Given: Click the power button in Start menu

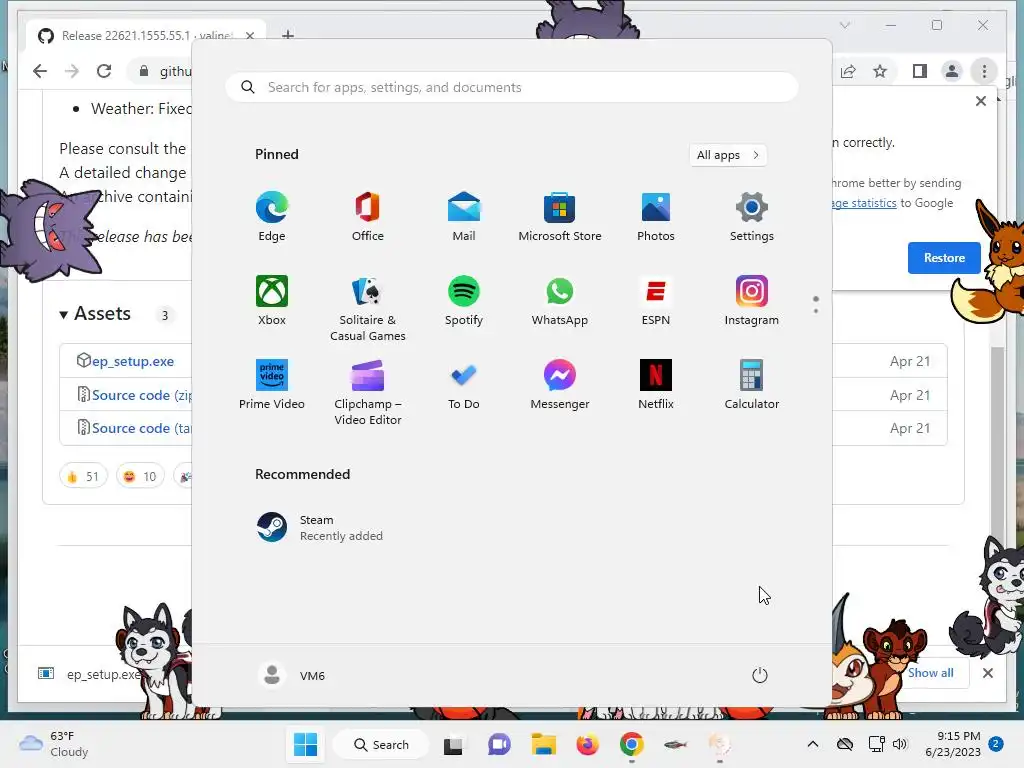Looking at the screenshot, I should [x=760, y=675].
